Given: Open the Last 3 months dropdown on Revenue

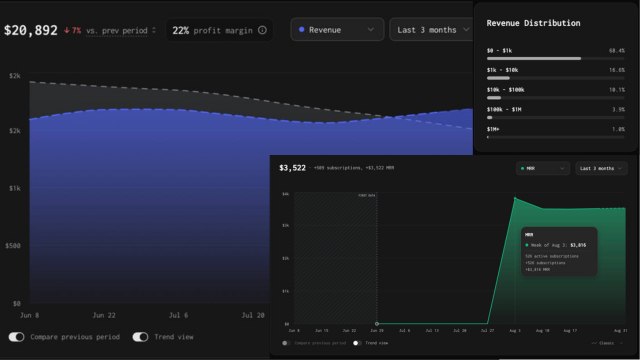Looking at the screenshot, I should point(431,30).
